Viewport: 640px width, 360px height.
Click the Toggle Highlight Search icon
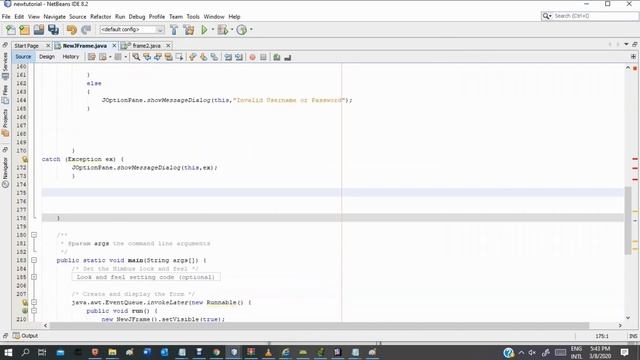pos(168,57)
